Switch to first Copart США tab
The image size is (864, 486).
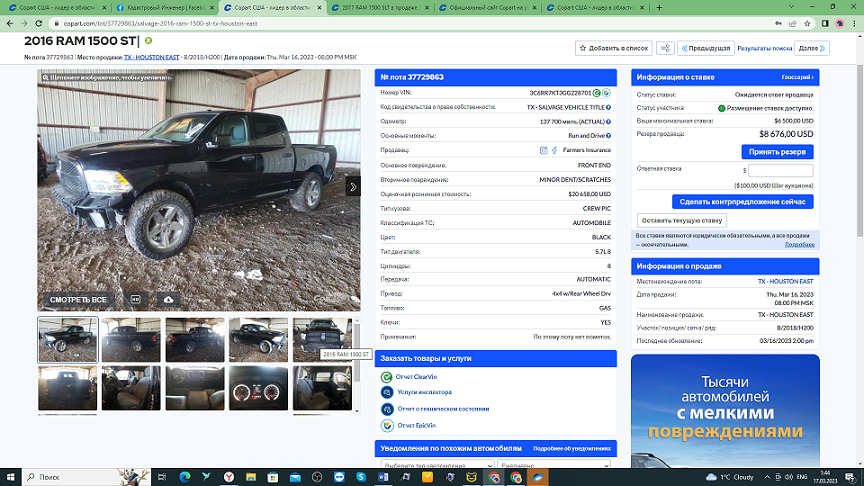[x=57, y=8]
